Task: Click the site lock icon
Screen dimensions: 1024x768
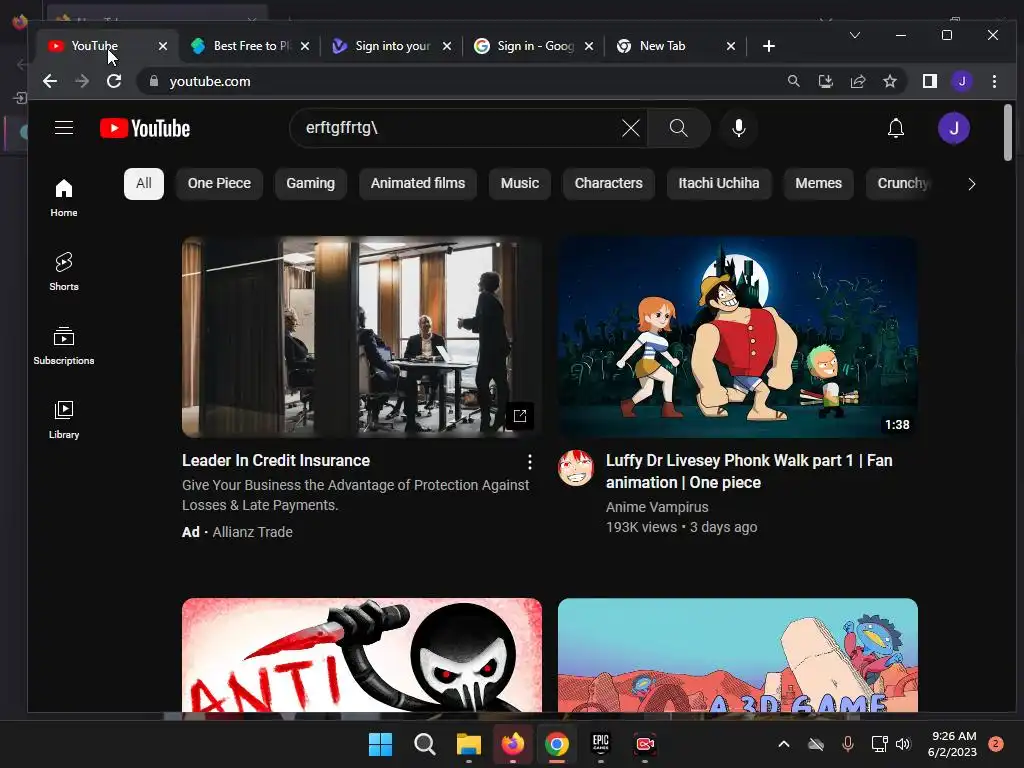Action: 154,81
